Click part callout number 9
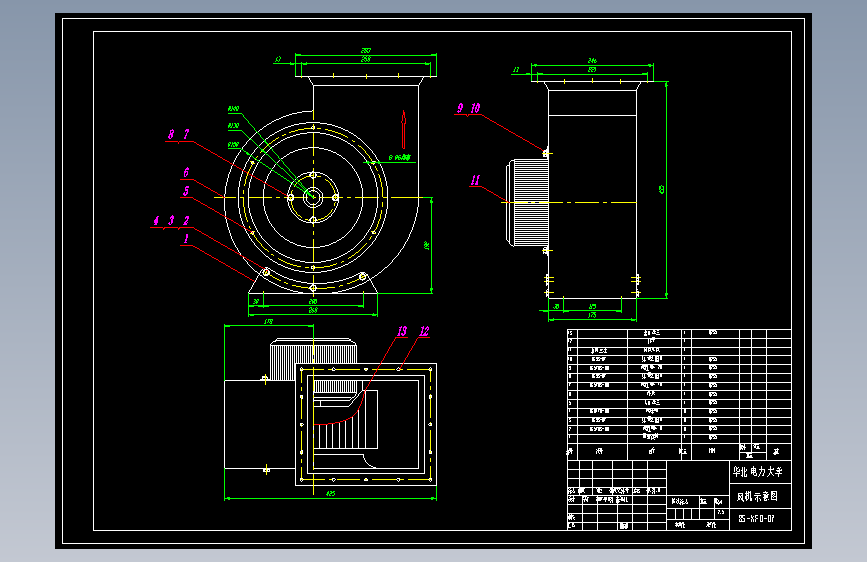Image resolution: width=867 pixels, height=562 pixels. (460, 108)
